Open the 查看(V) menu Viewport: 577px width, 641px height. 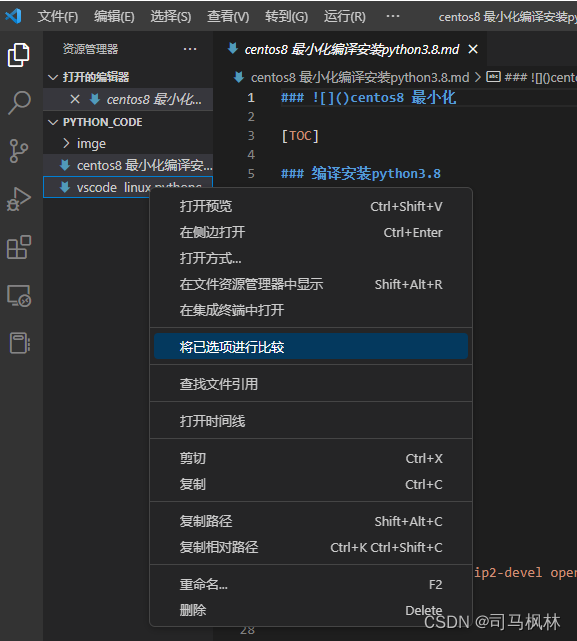pyautogui.click(x=228, y=17)
